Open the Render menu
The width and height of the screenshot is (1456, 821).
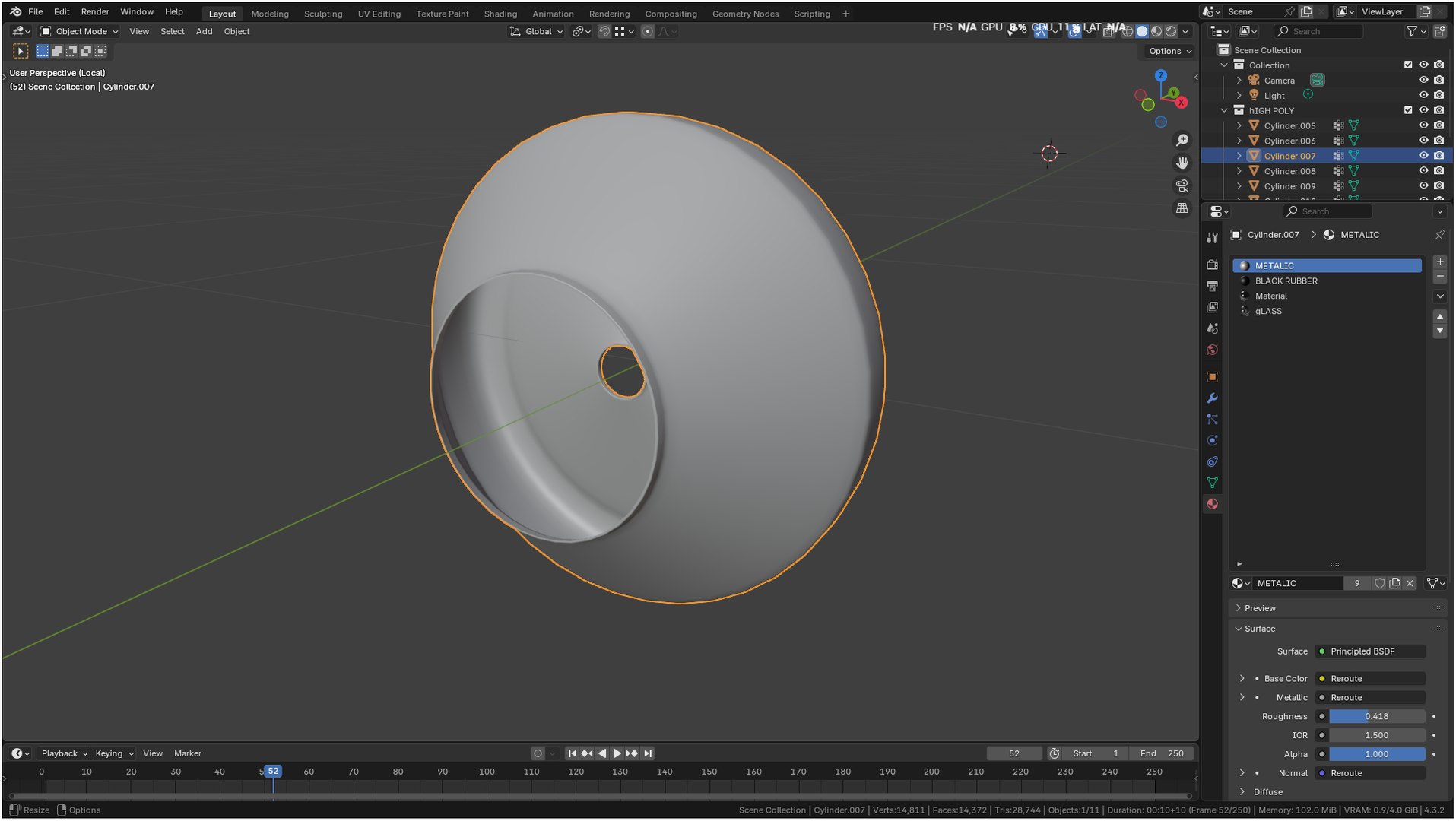pos(95,12)
